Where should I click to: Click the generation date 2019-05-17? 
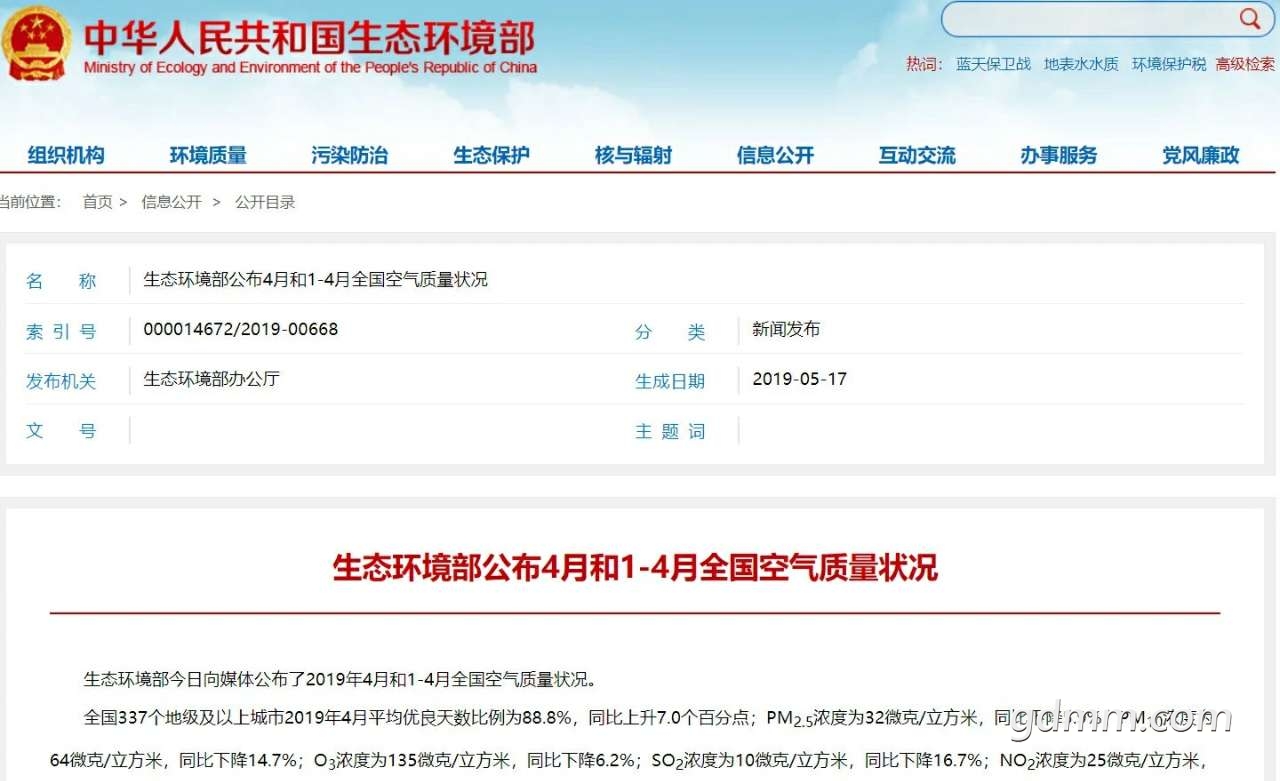(799, 379)
